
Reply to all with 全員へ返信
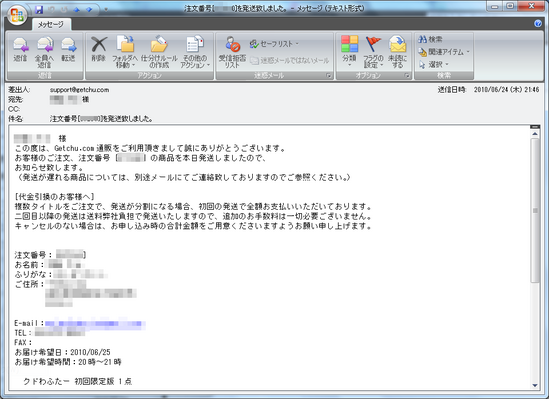point(44,52)
